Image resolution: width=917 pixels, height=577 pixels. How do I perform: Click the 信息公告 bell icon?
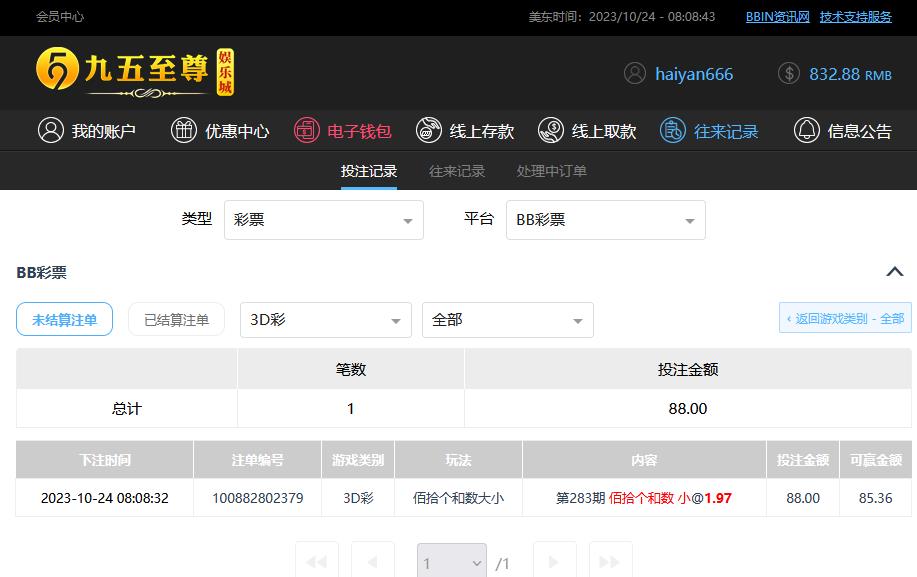point(806,130)
